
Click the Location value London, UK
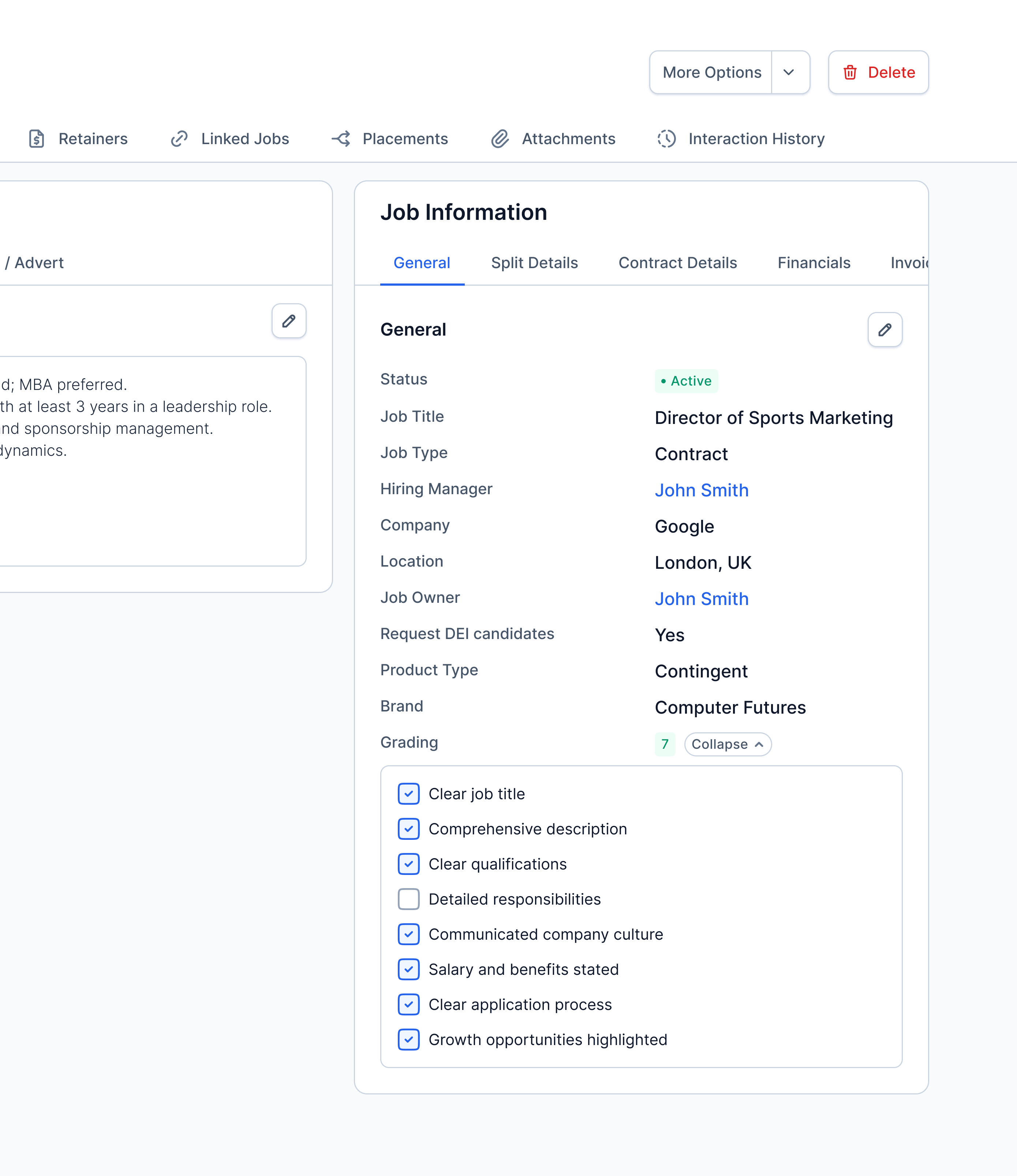click(x=702, y=563)
